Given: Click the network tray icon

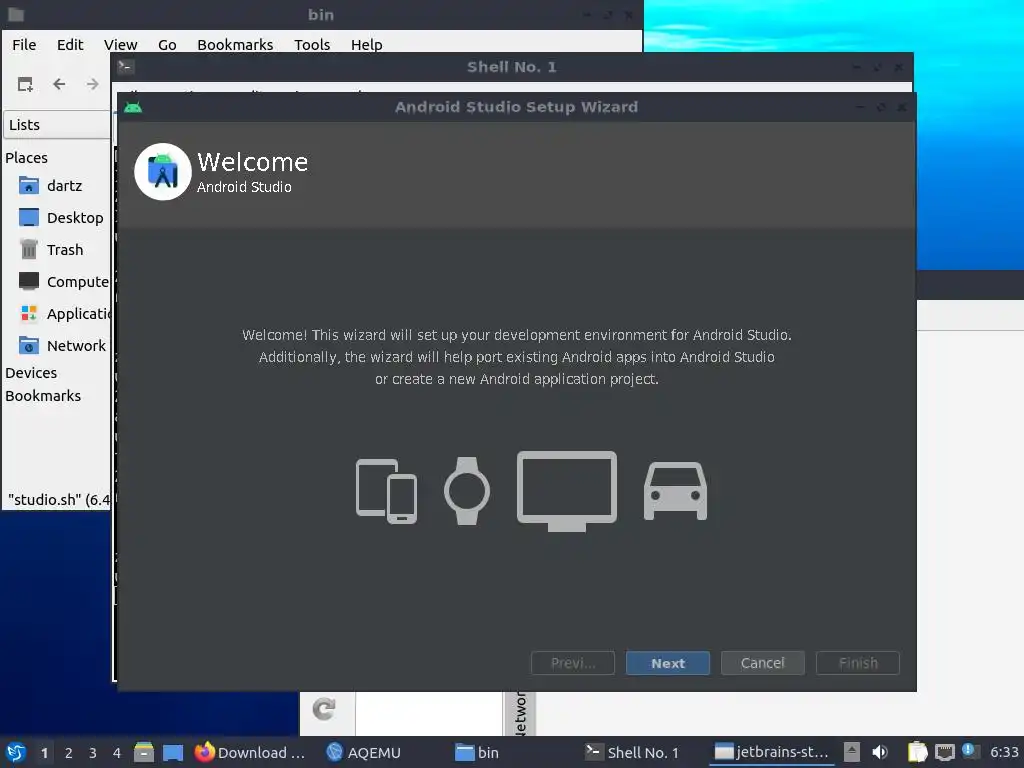Looking at the screenshot, I should 944,752.
